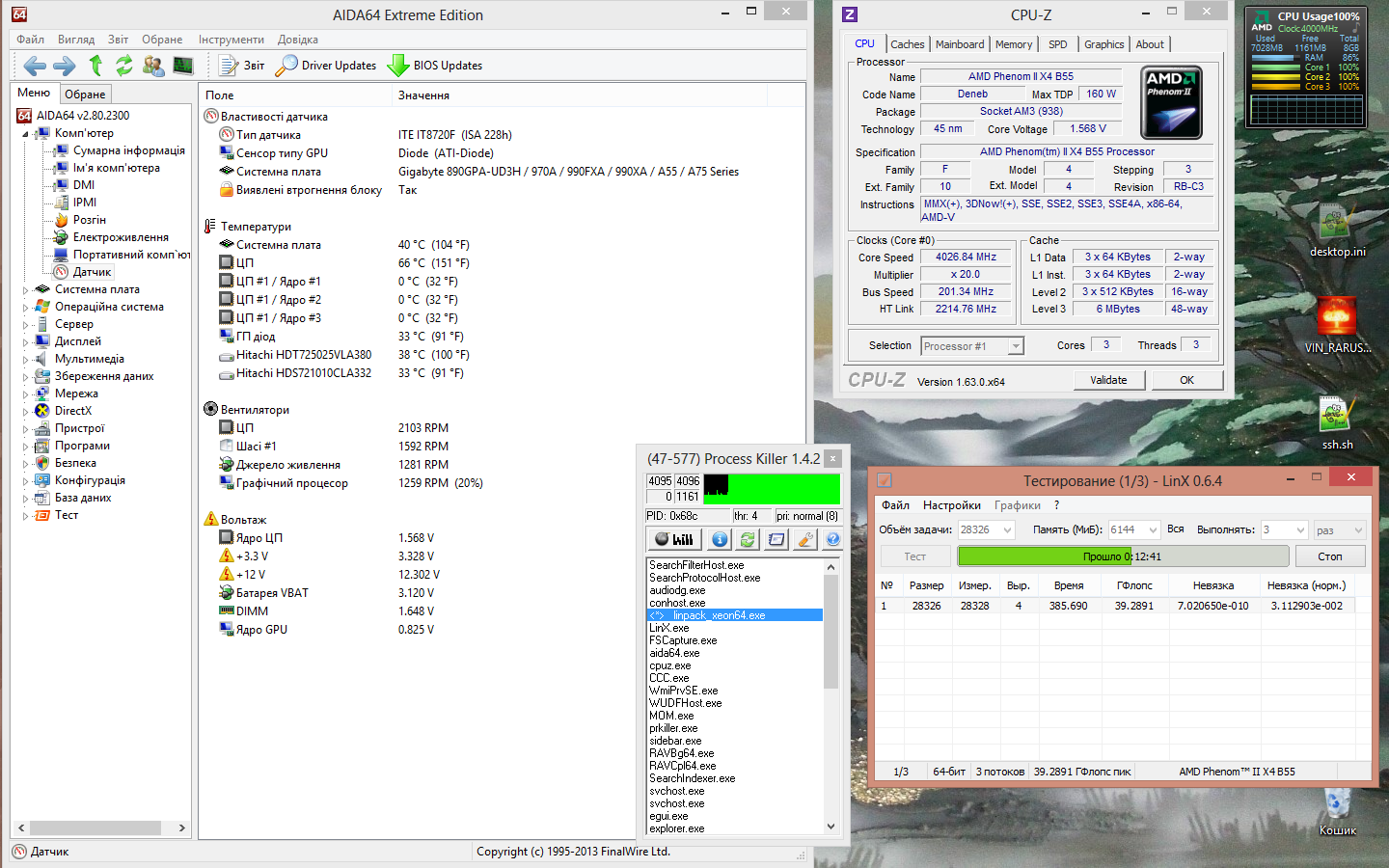Click the Process Killer green CPU usage graph
Image resolution: width=1389 pixels, height=868 pixels.
(x=772, y=489)
